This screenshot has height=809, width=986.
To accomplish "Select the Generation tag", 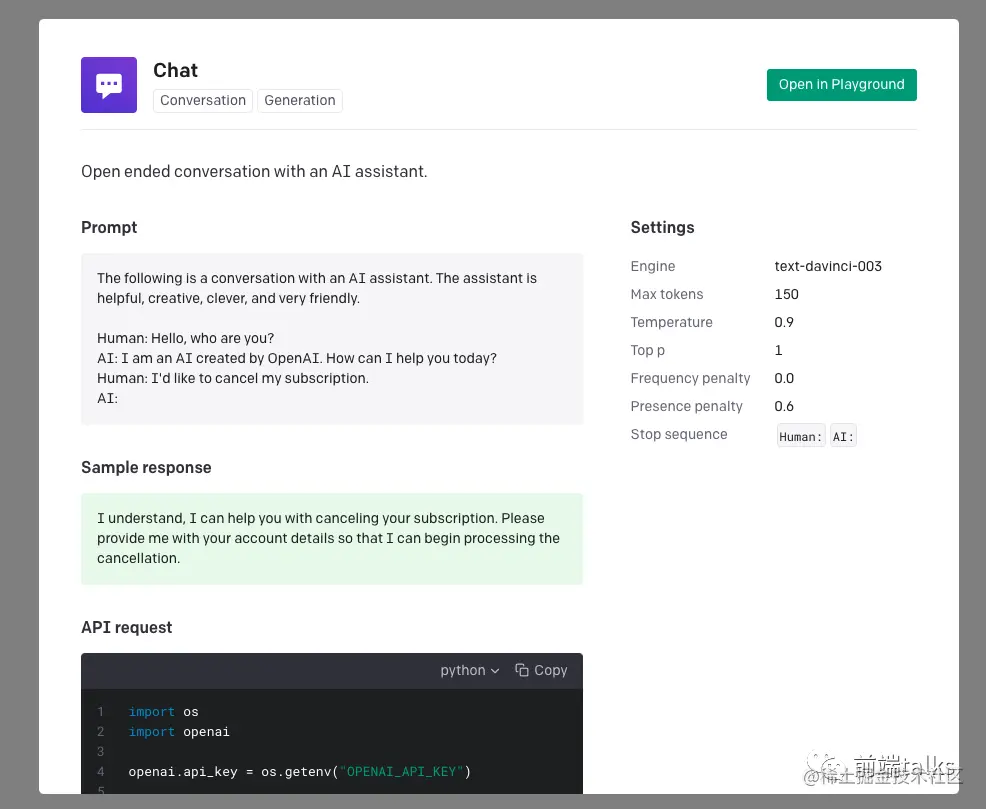I will [299, 101].
